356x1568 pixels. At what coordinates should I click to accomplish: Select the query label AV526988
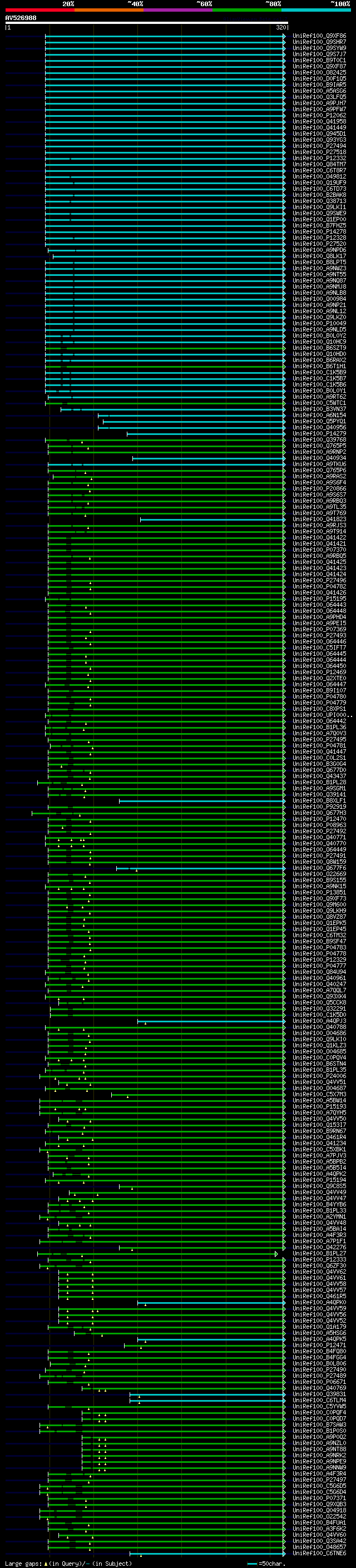21,18
